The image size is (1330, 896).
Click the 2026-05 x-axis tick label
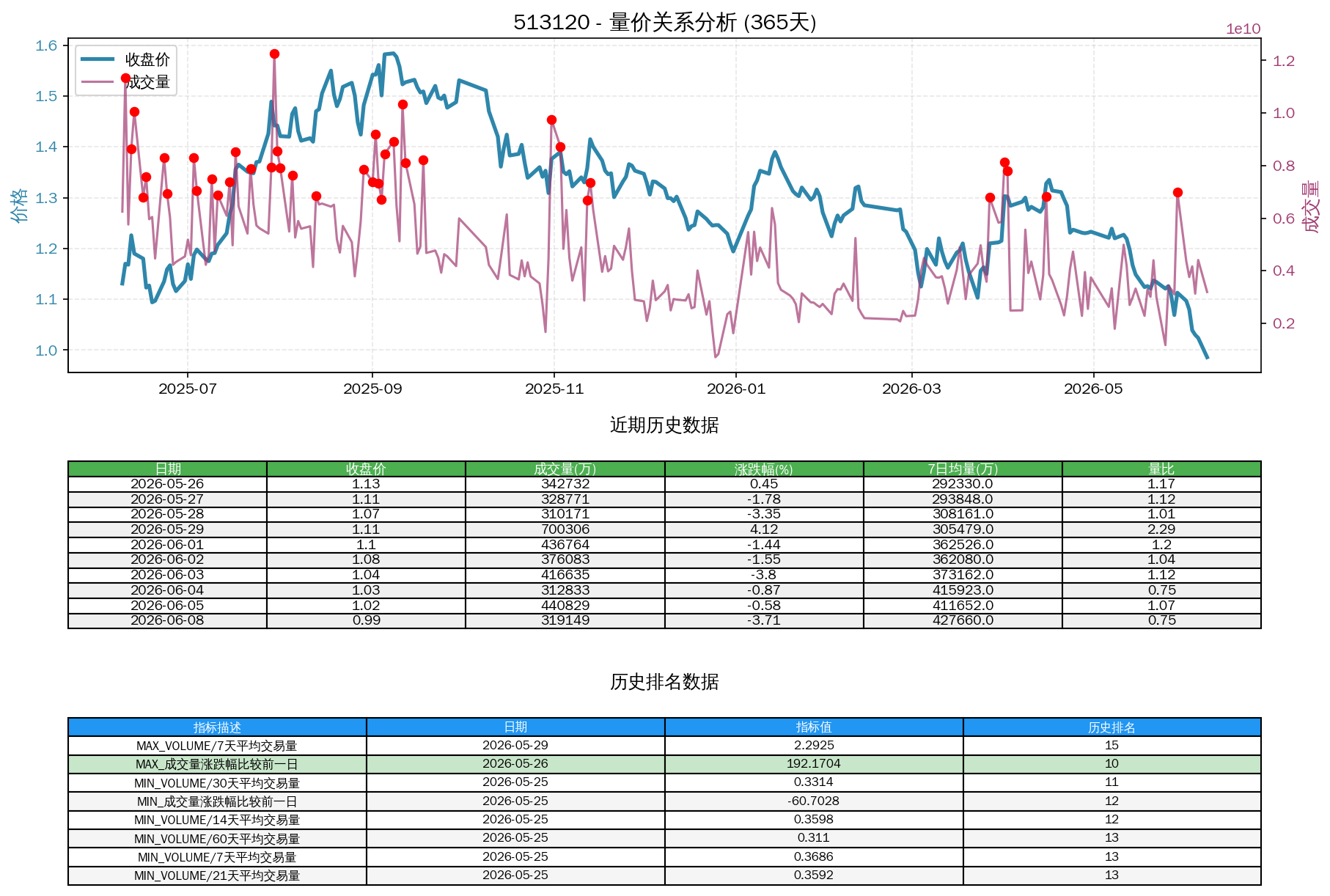1093,389
